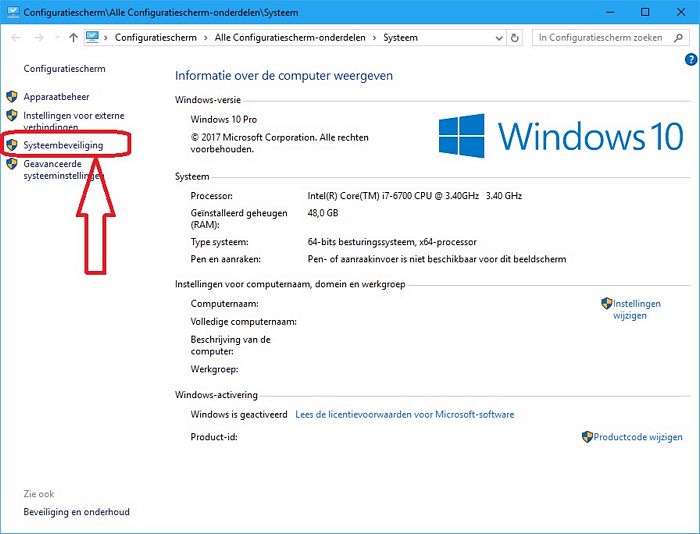
Task: Click Productcode wijzigen link
Action: pyautogui.click(x=638, y=437)
